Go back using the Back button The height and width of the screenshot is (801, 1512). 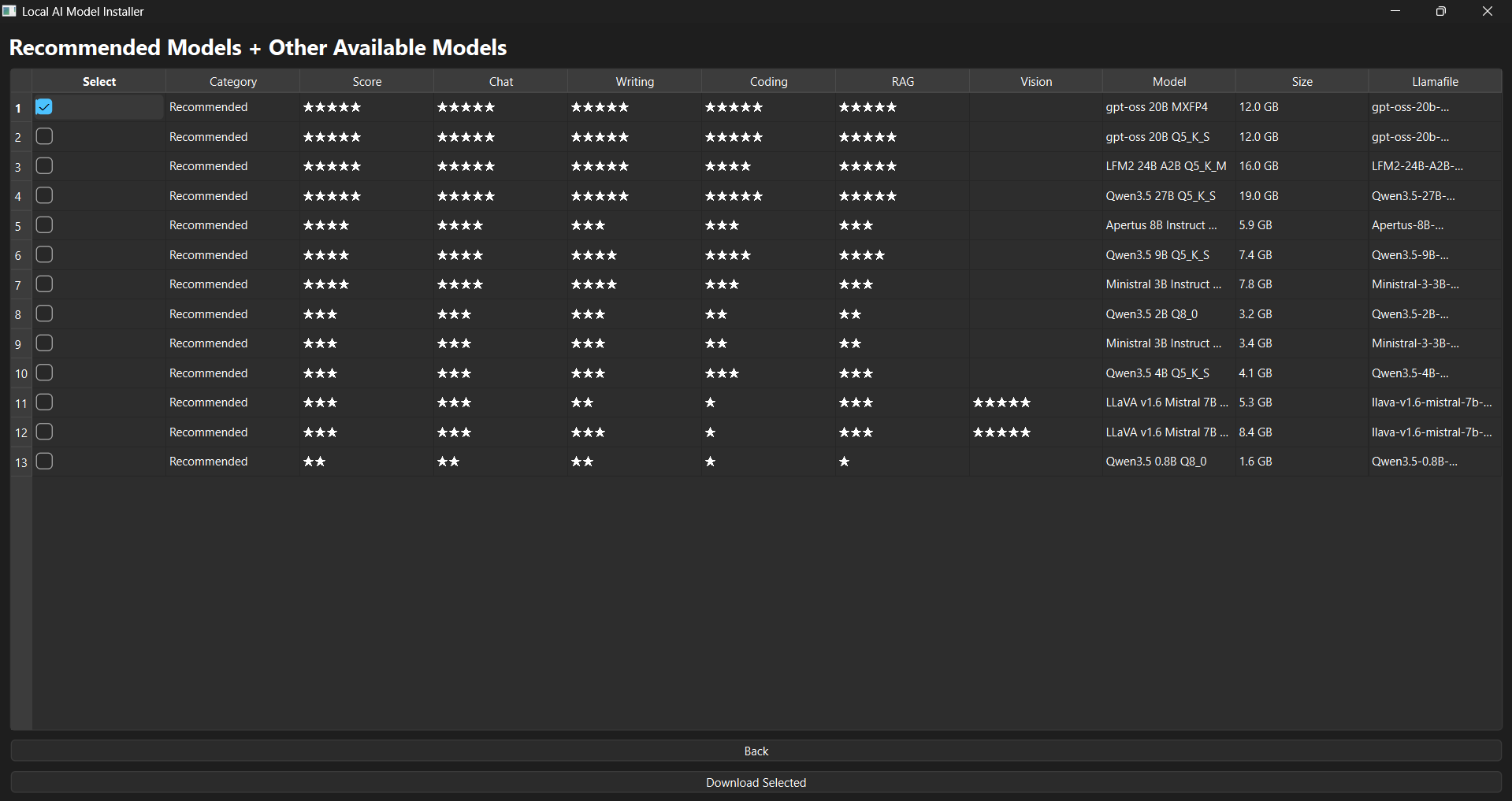coord(756,751)
